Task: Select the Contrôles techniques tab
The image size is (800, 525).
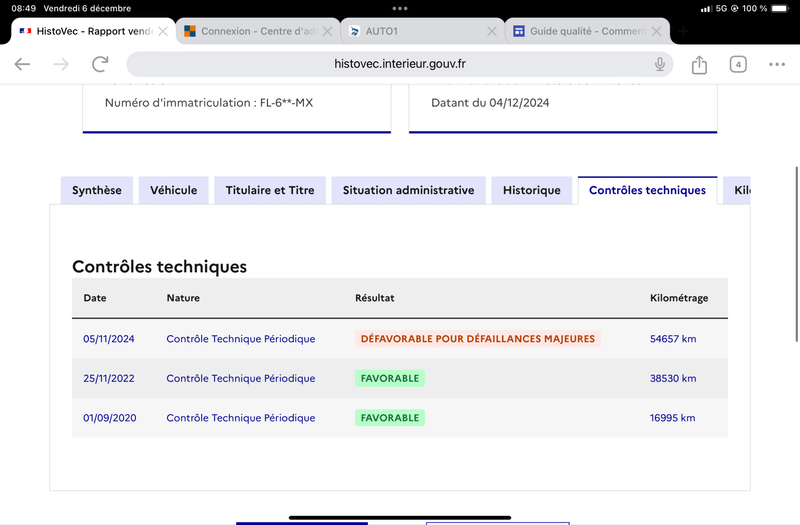Action: 647,190
